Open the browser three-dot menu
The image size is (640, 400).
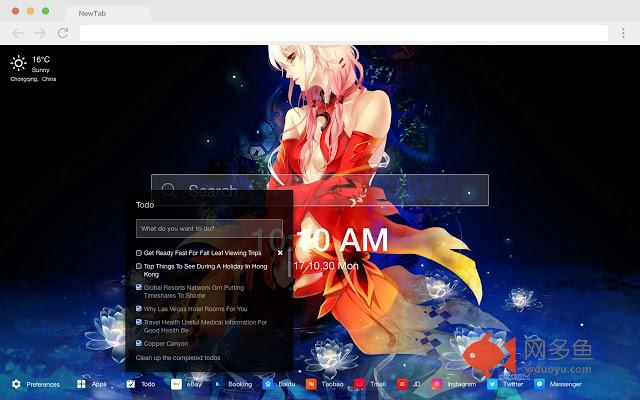[x=623, y=33]
